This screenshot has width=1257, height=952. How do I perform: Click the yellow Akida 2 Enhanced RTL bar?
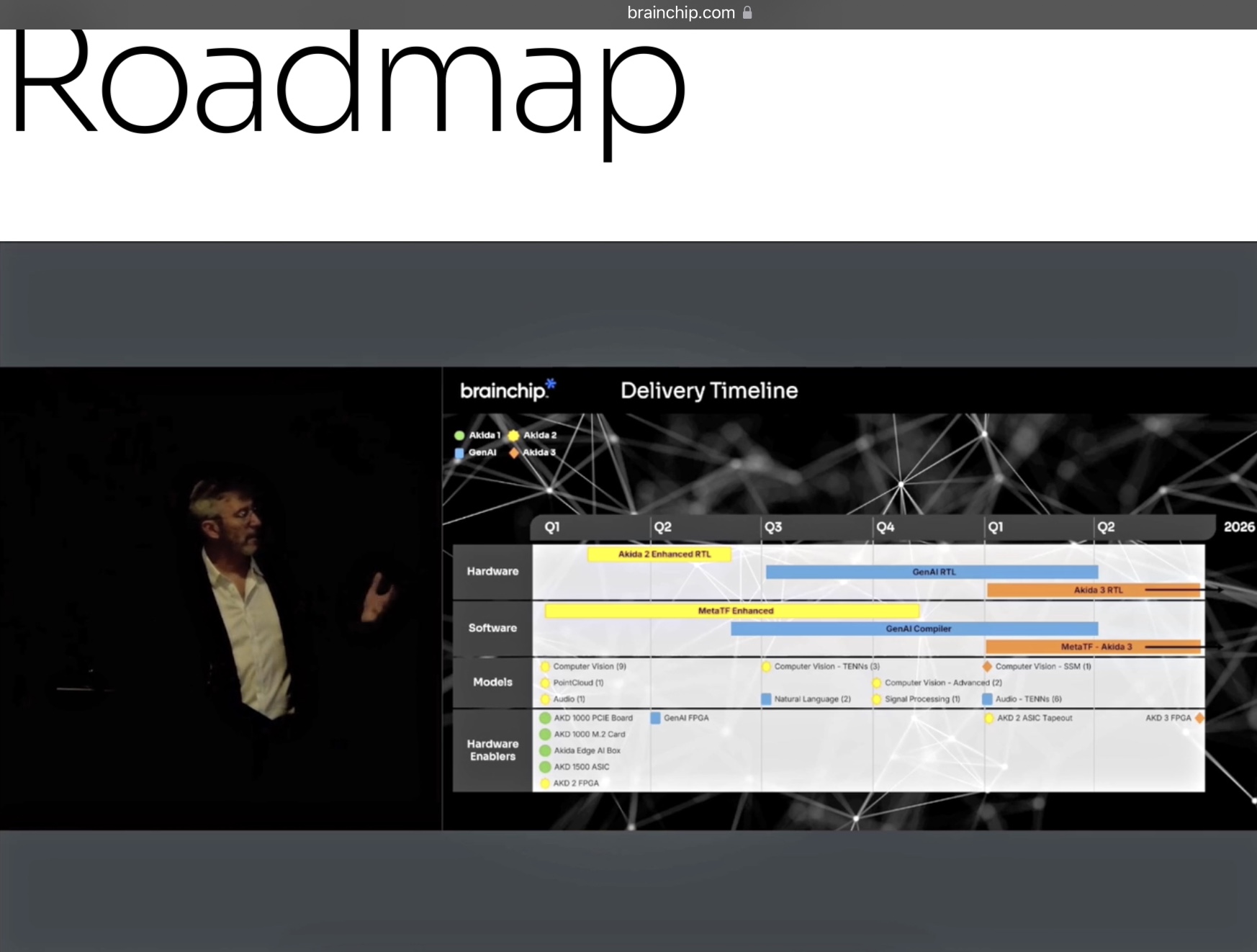tap(659, 554)
